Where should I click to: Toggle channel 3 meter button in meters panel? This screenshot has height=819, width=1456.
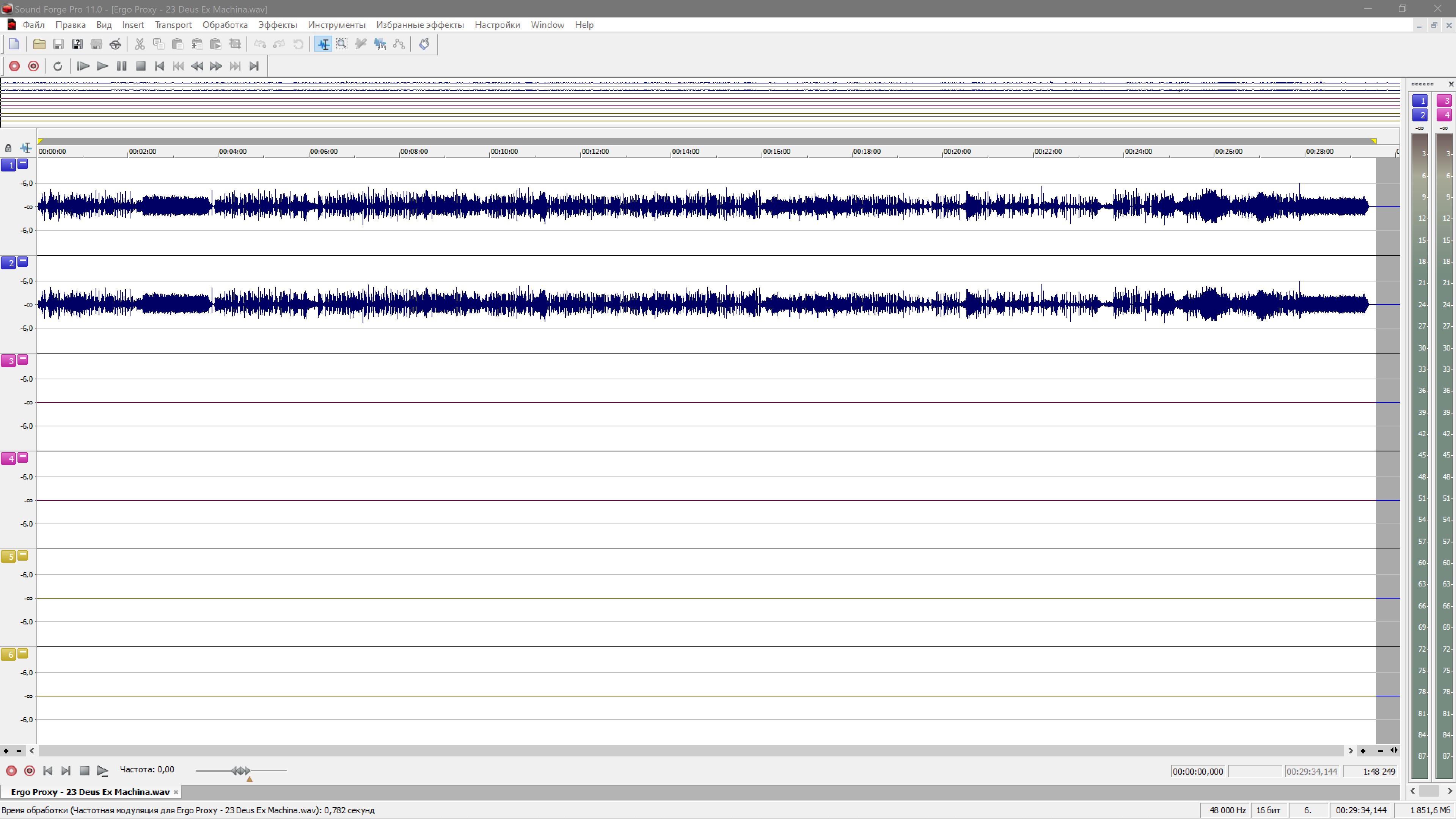pos(1444,101)
